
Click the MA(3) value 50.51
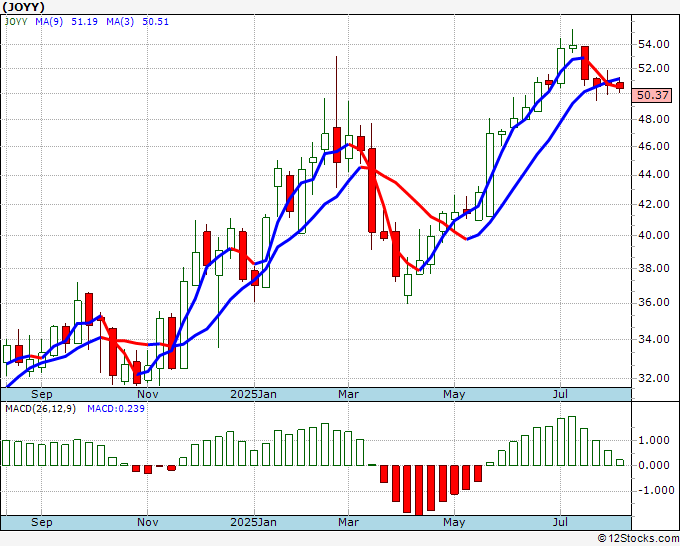pos(155,22)
